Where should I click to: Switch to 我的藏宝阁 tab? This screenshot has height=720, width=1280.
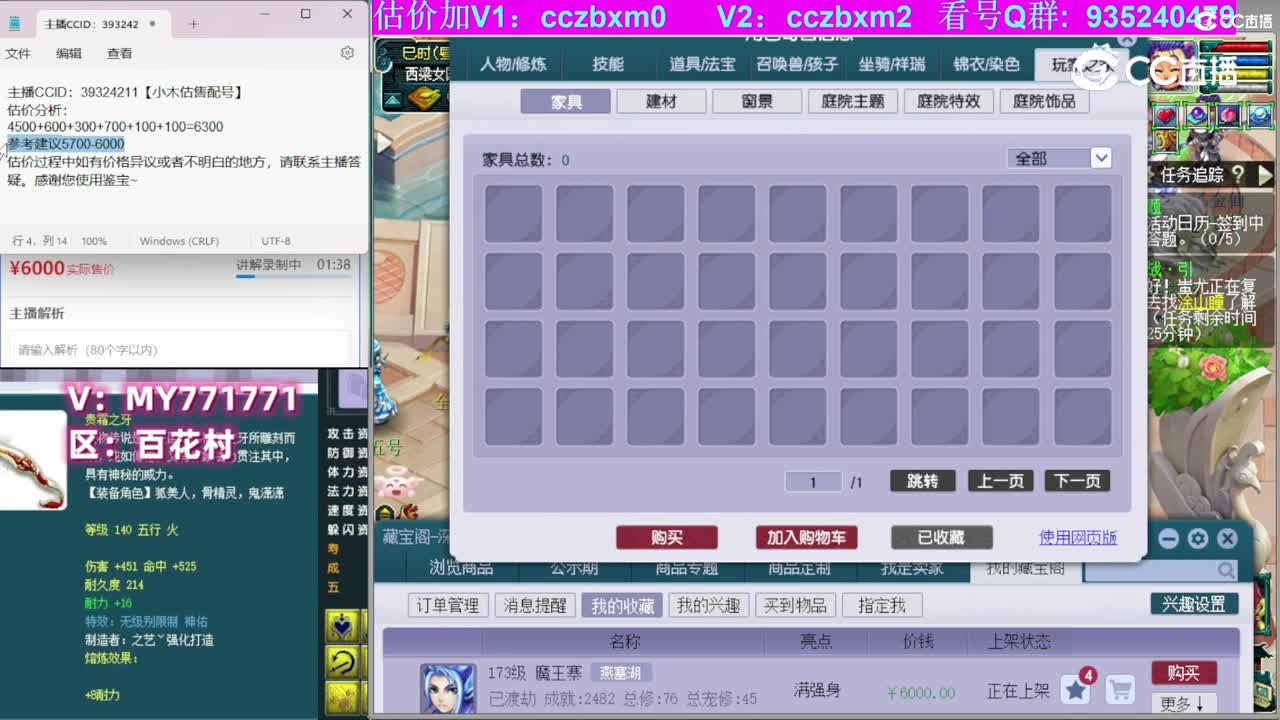click(1025, 569)
